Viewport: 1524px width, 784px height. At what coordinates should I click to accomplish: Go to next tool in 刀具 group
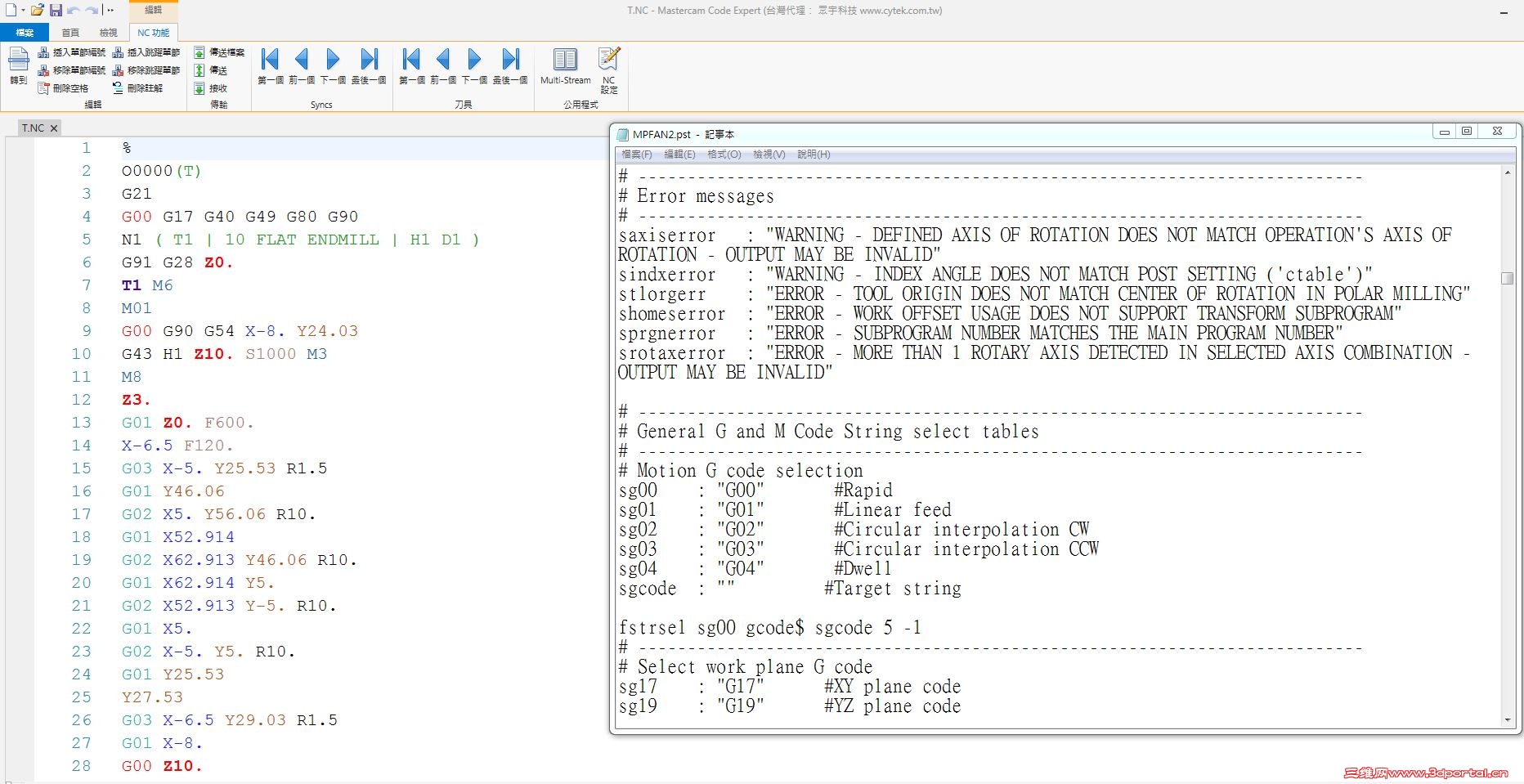(x=474, y=66)
